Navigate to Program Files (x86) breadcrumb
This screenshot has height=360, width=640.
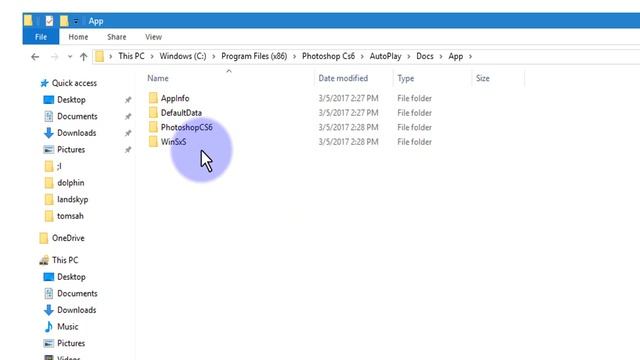[254, 56]
